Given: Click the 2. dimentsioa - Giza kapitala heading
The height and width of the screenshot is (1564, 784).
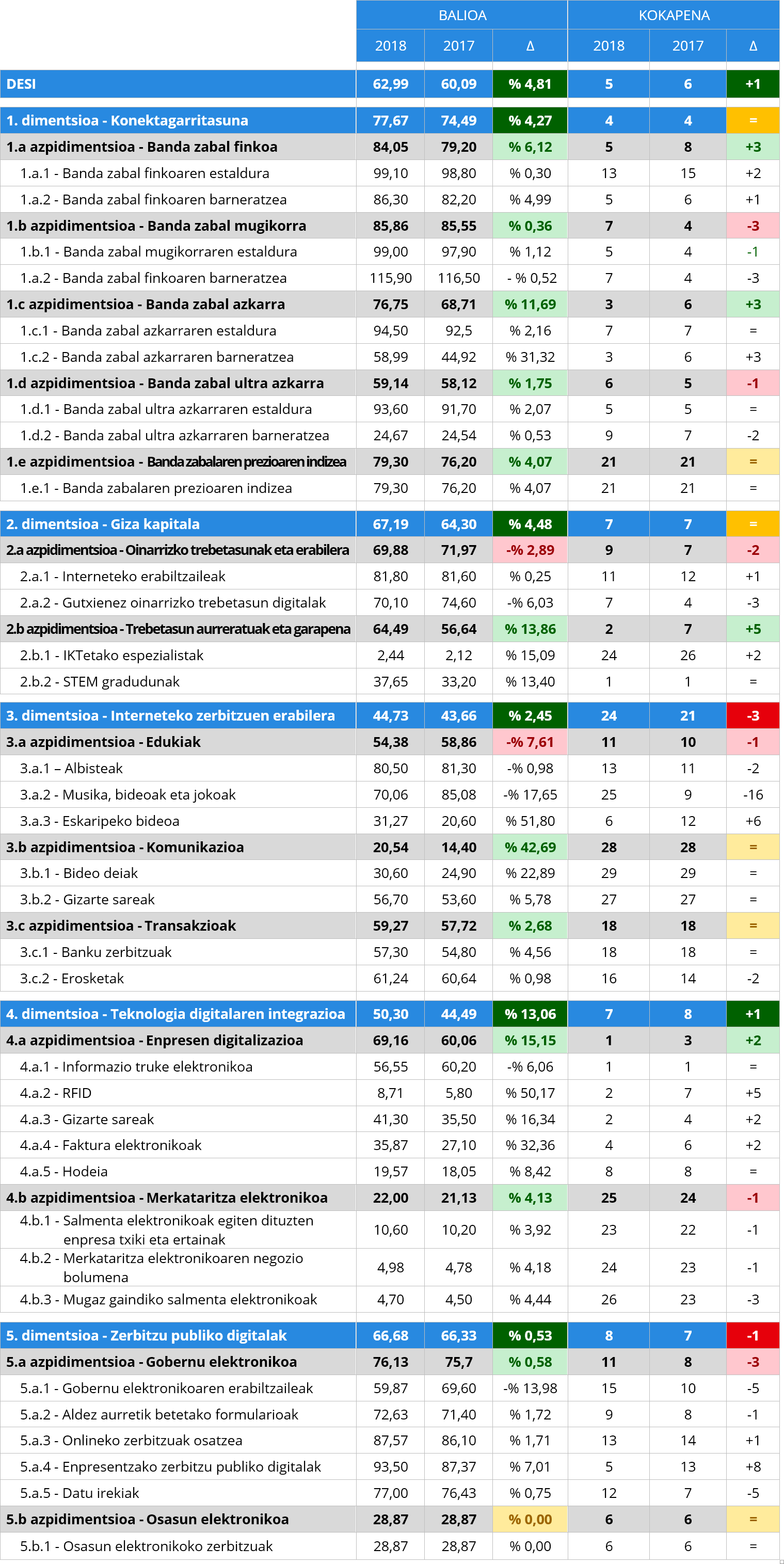Looking at the screenshot, I should [103, 524].
